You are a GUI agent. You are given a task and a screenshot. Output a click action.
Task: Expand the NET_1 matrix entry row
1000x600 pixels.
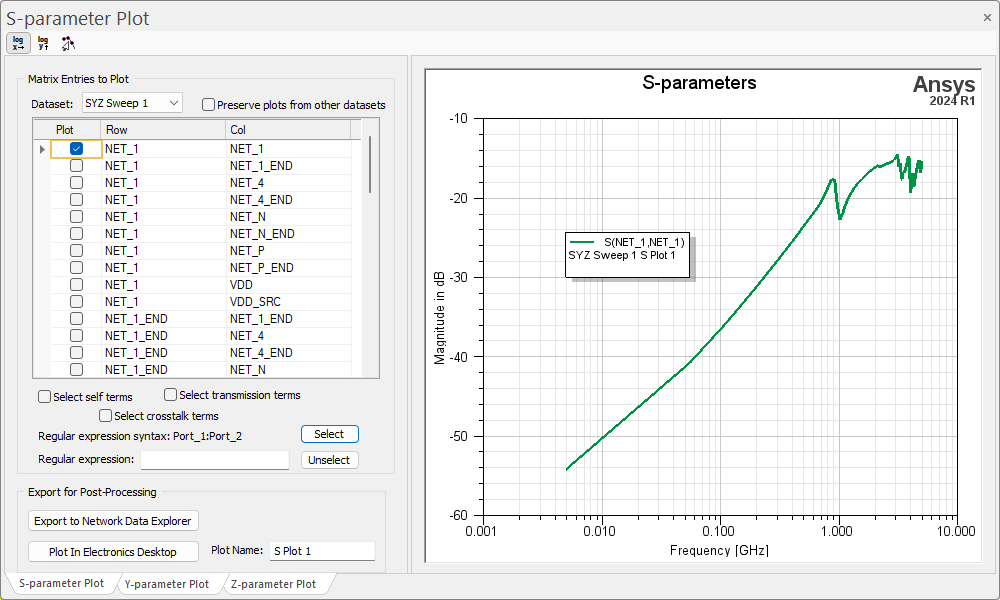42,148
